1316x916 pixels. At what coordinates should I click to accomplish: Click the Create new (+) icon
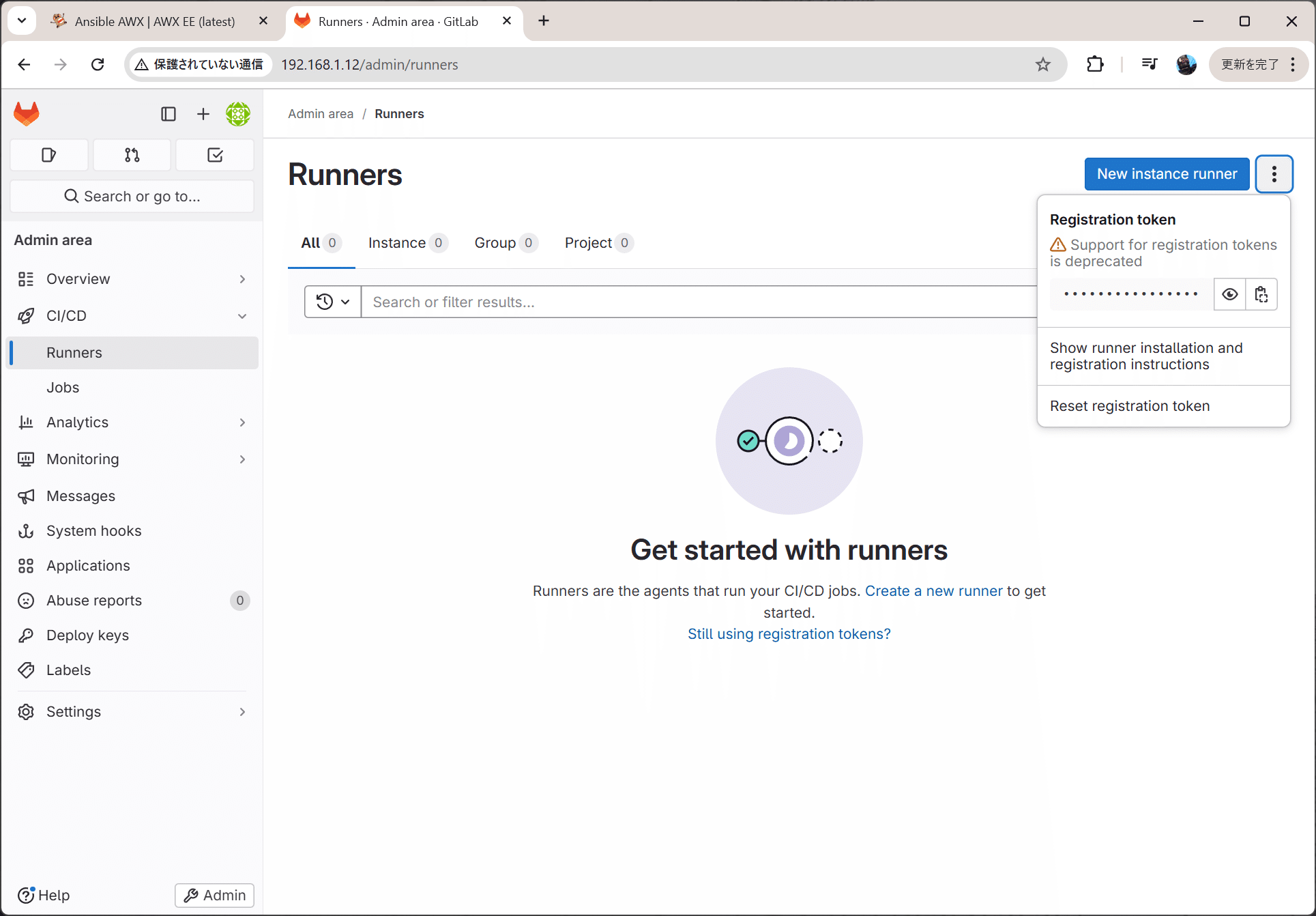pos(203,114)
